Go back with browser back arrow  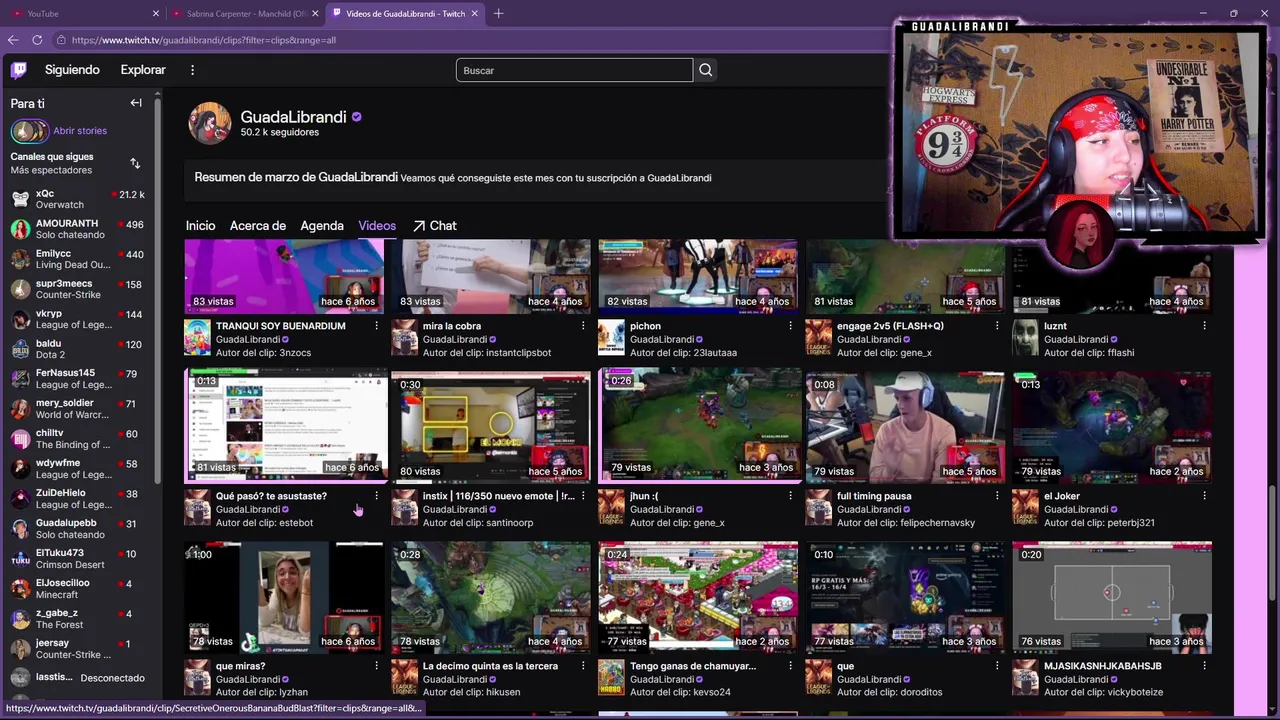[13, 40]
